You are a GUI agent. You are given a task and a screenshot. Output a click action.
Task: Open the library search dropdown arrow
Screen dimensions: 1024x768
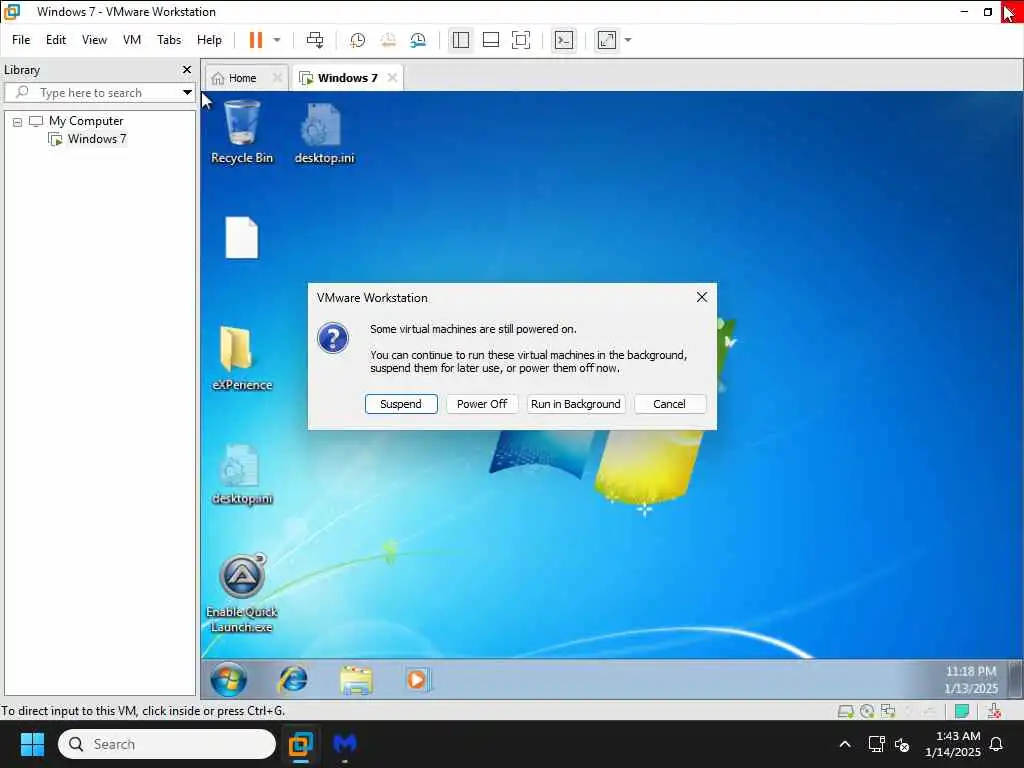(x=187, y=93)
